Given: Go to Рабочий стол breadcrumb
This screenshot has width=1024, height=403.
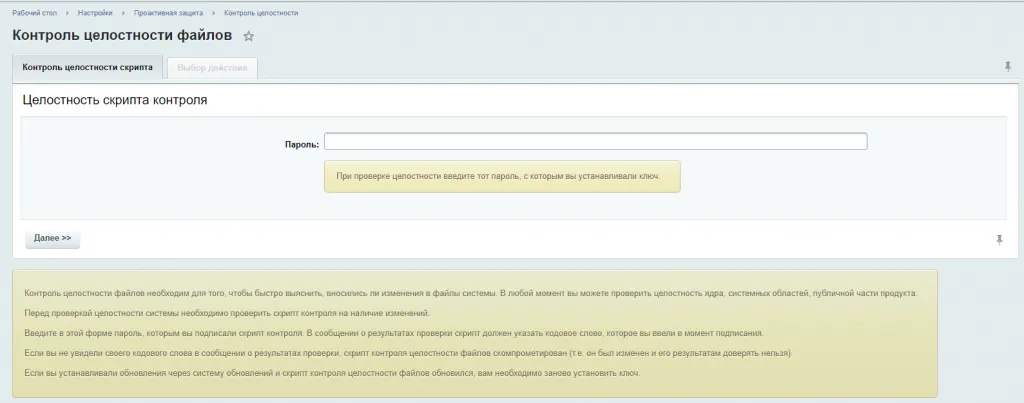Looking at the screenshot, I should tap(34, 13).
